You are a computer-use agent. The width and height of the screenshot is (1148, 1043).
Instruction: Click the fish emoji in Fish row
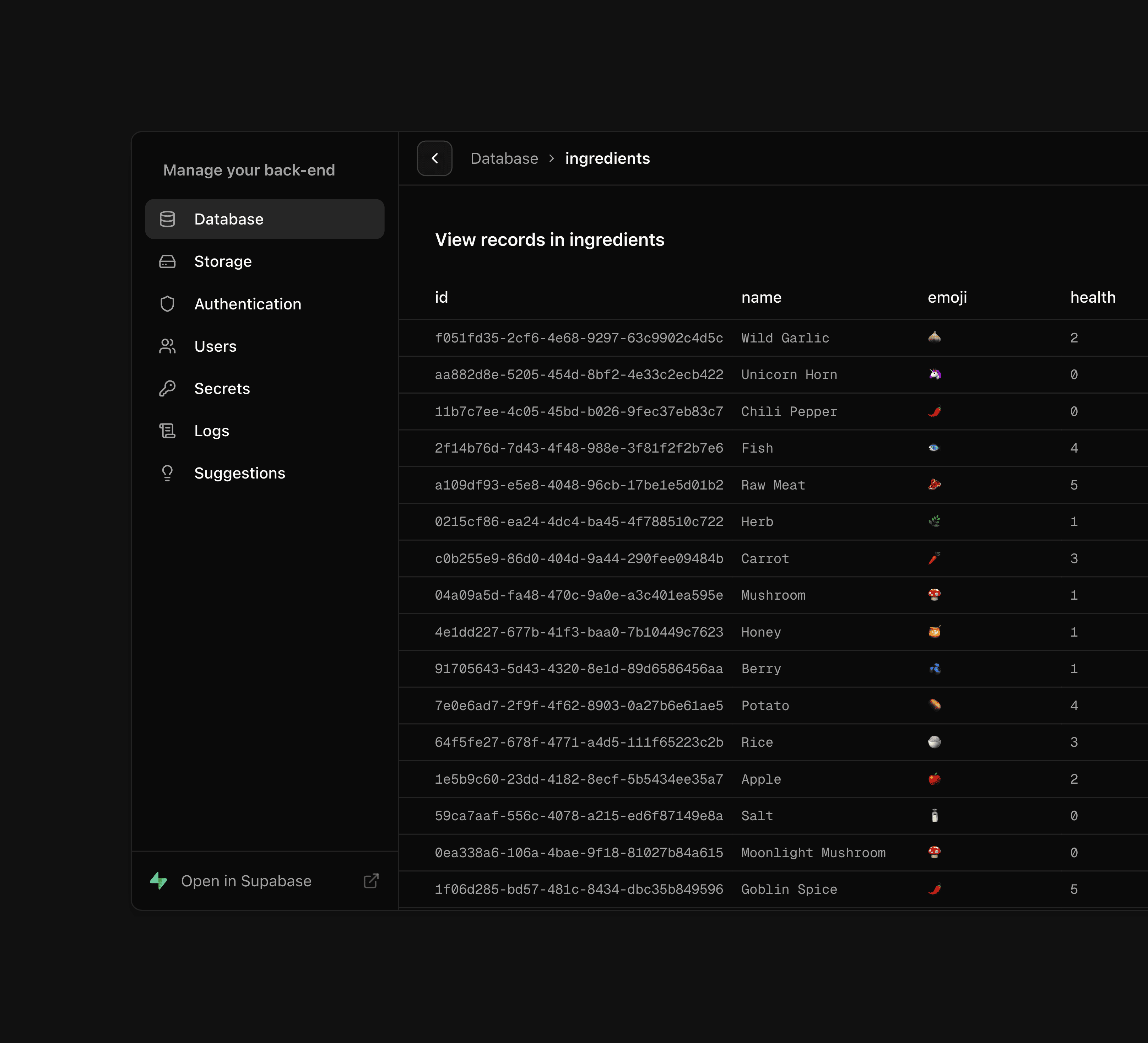coord(935,448)
